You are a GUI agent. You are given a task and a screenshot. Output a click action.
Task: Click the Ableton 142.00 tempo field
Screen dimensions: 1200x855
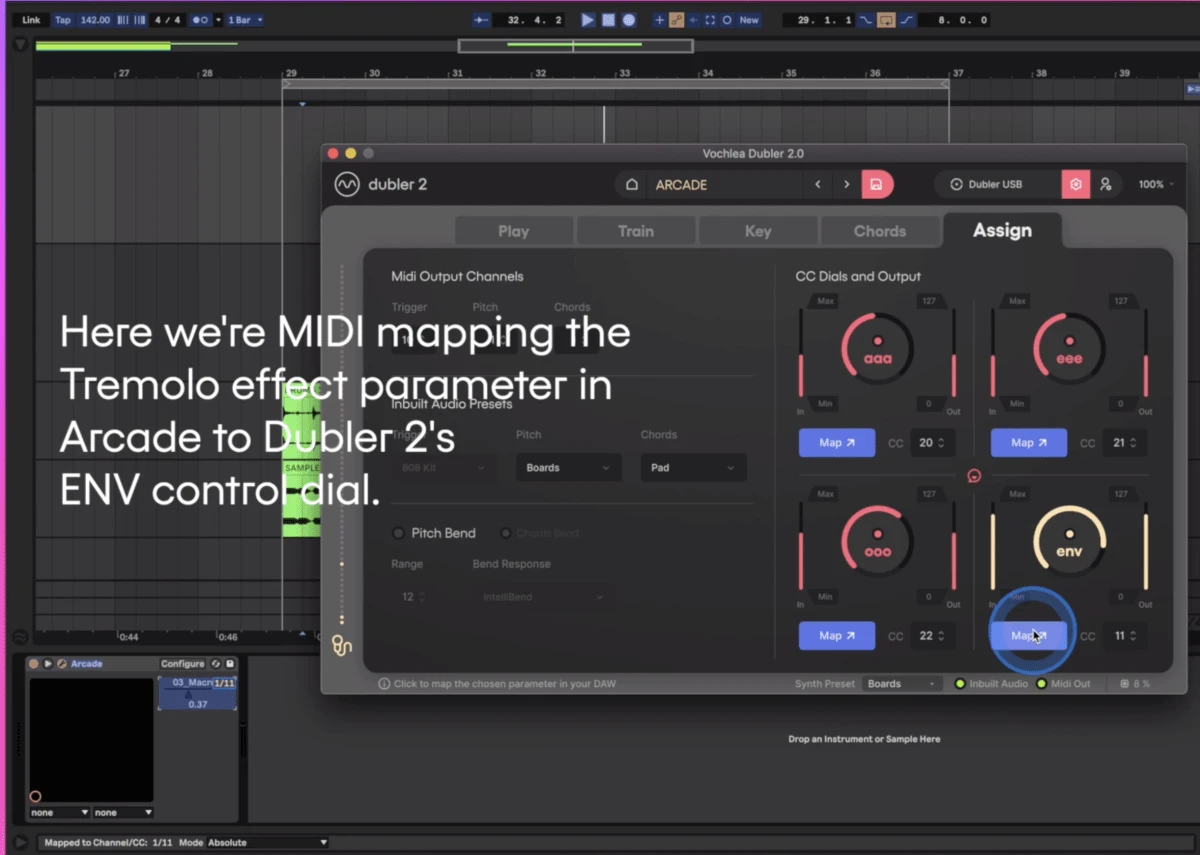pyautogui.click(x=95, y=20)
